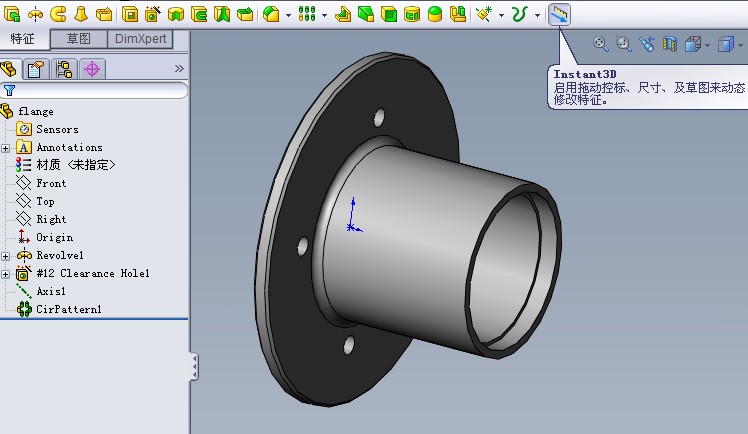This screenshot has height=434, width=748.
Task: Click the feature tree filter field
Action: [x=94, y=91]
